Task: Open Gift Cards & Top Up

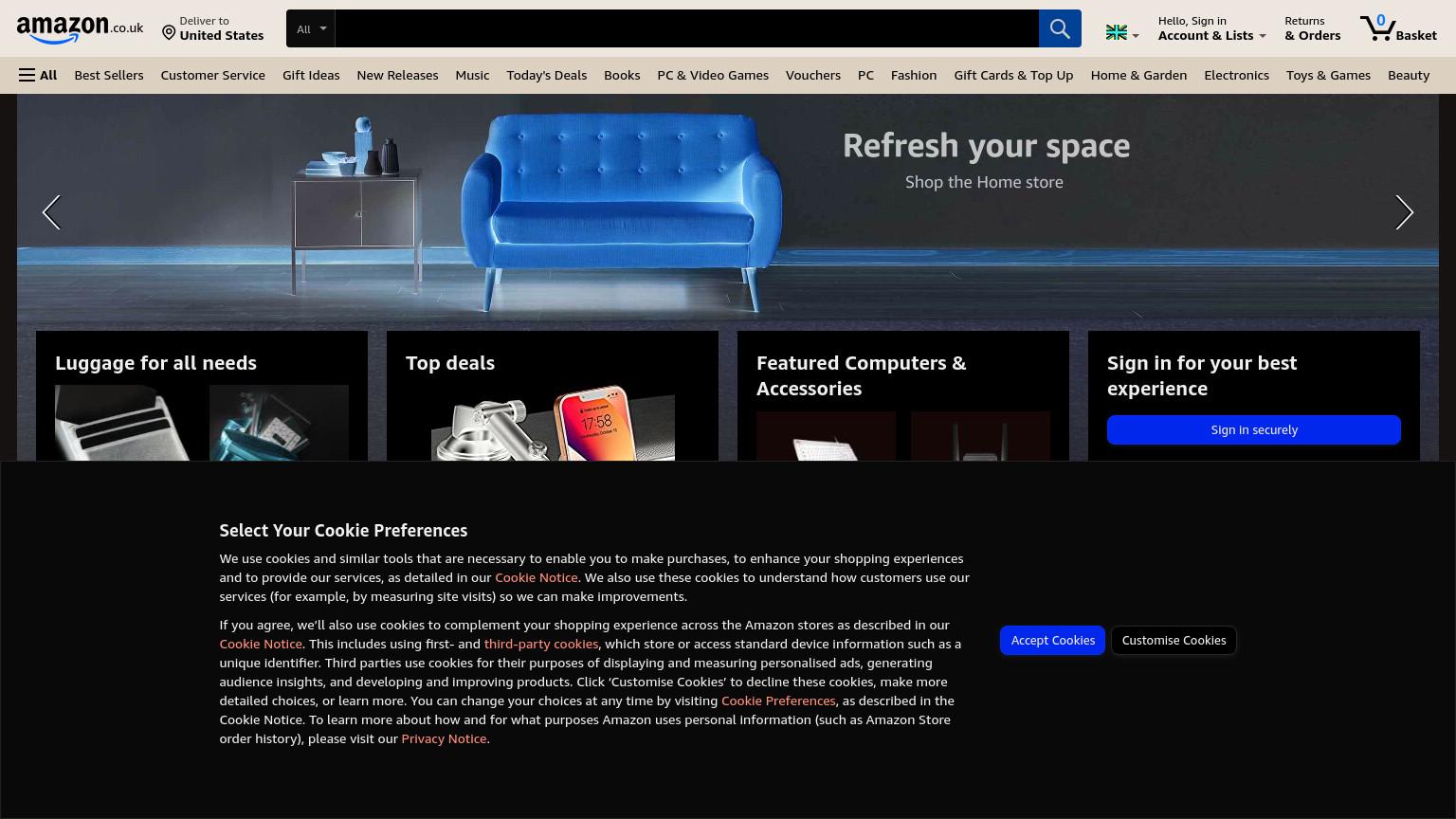Action: pos(1013,75)
